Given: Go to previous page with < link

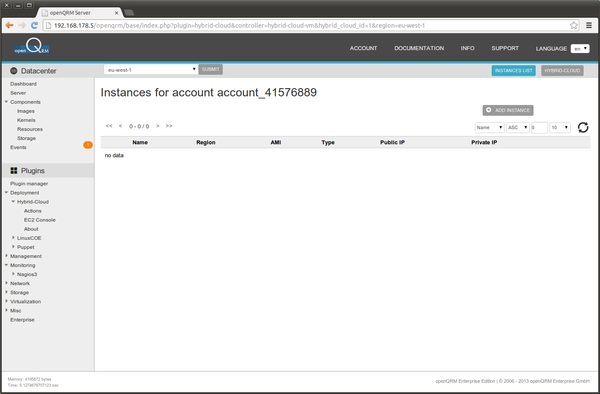Looking at the screenshot, I should (x=120, y=126).
